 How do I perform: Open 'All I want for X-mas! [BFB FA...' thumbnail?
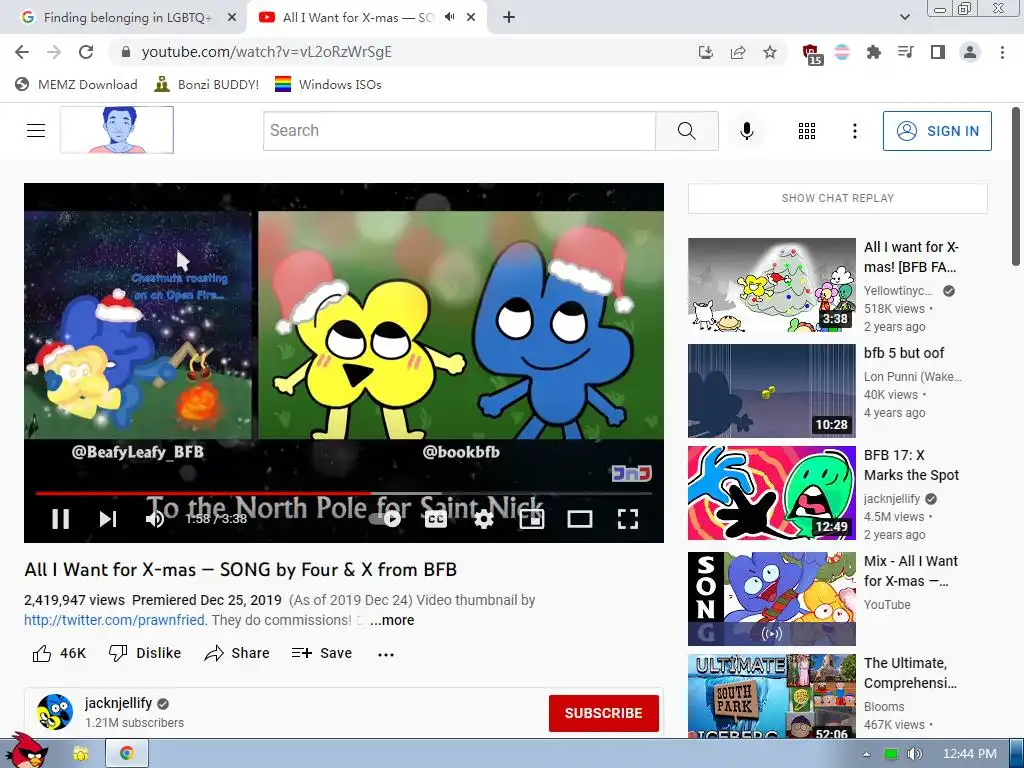pos(771,285)
